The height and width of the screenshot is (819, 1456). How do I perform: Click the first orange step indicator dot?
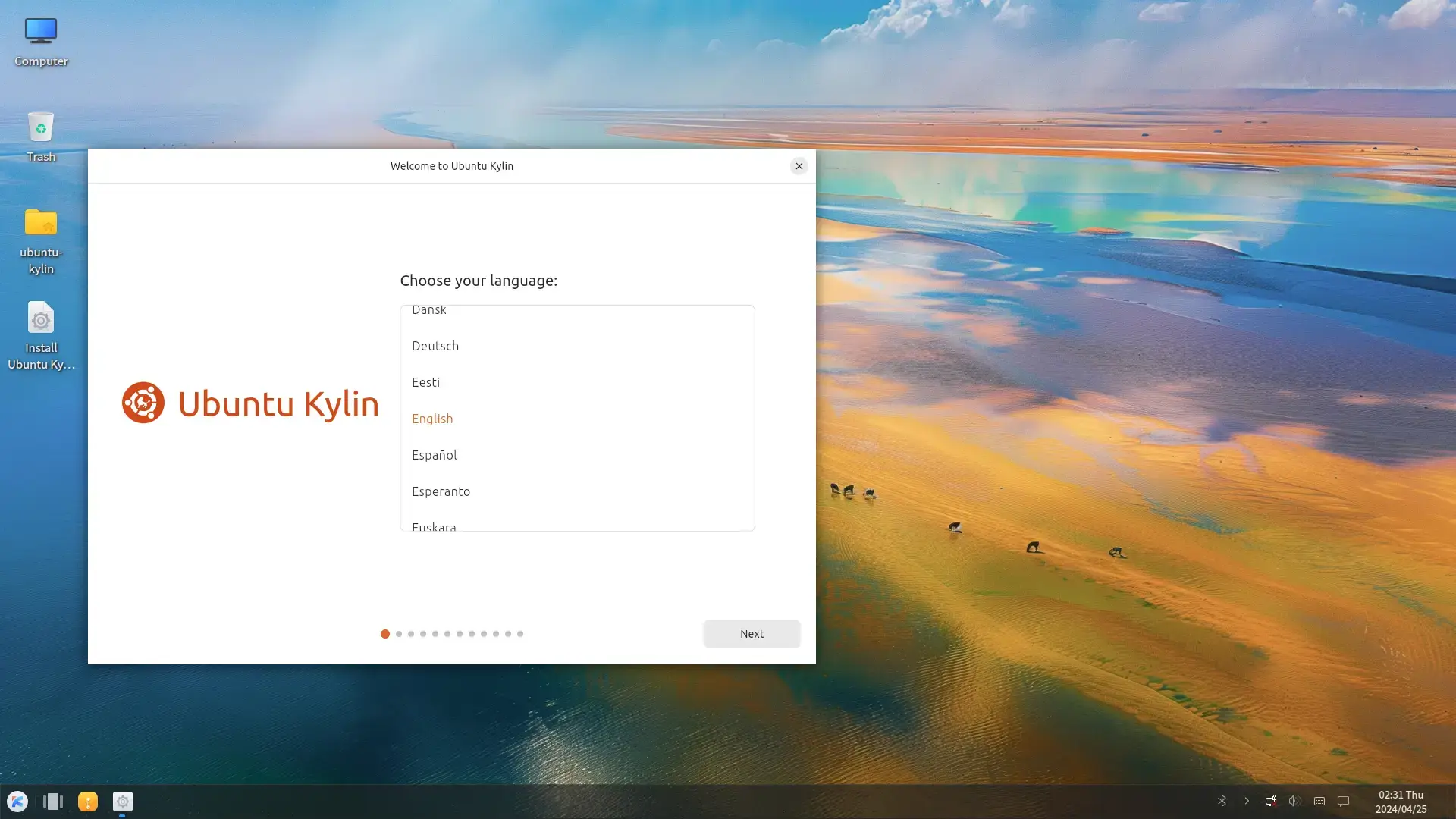pos(385,634)
